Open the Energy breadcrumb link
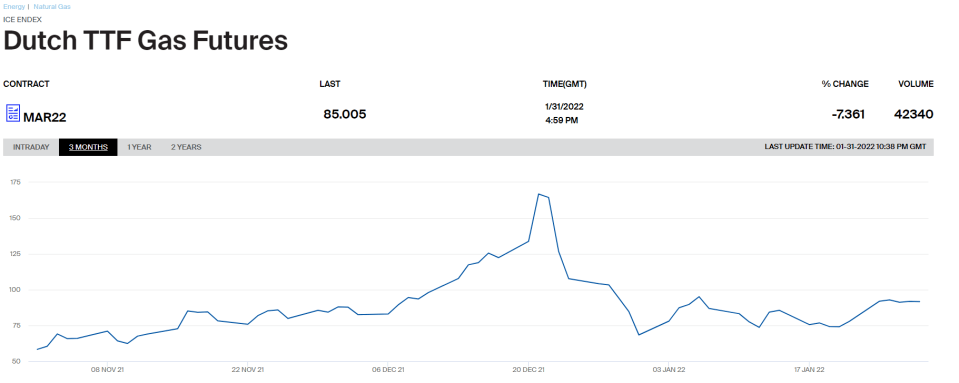 14,7
